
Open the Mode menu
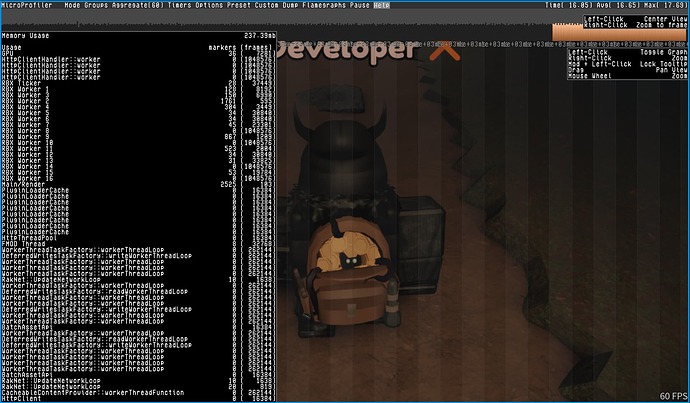72,5
